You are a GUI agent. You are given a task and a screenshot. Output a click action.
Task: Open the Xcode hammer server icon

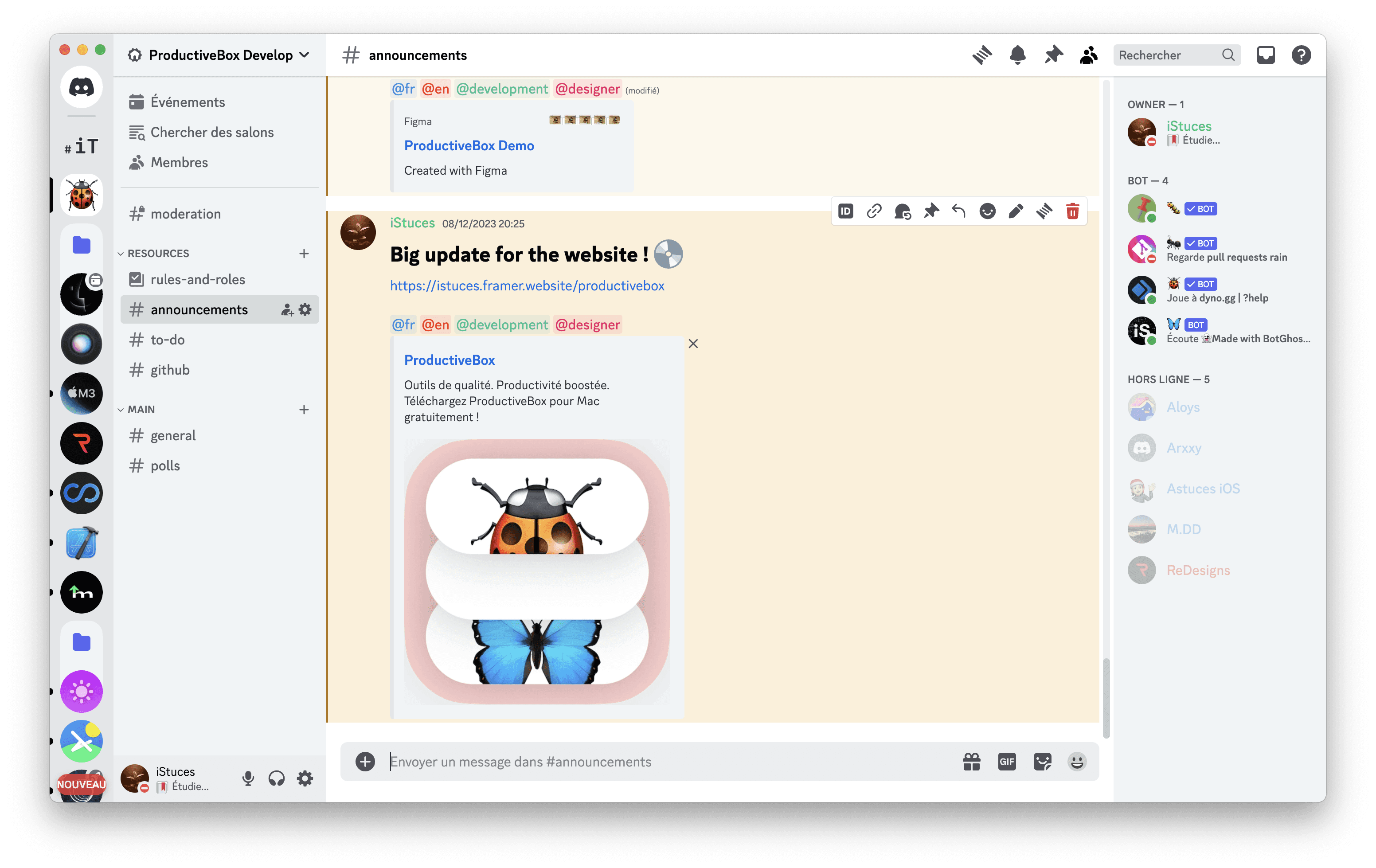[82, 542]
